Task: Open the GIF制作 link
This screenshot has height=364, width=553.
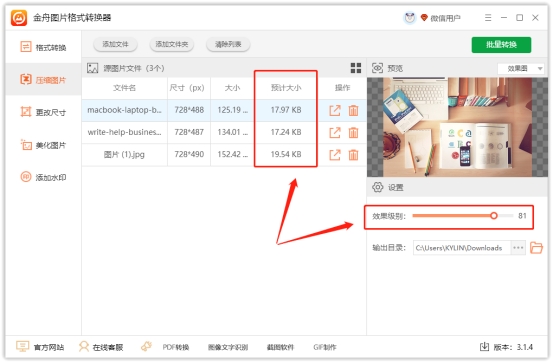Action: pos(324,347)
